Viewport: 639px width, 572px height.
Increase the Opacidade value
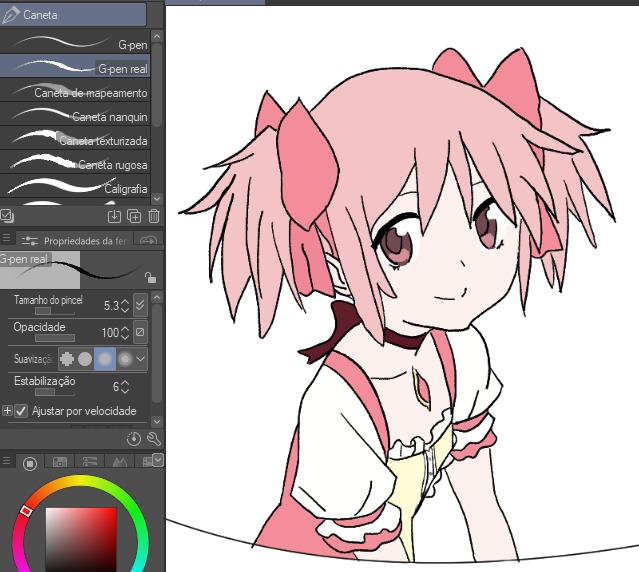click(x=125, y=329)
